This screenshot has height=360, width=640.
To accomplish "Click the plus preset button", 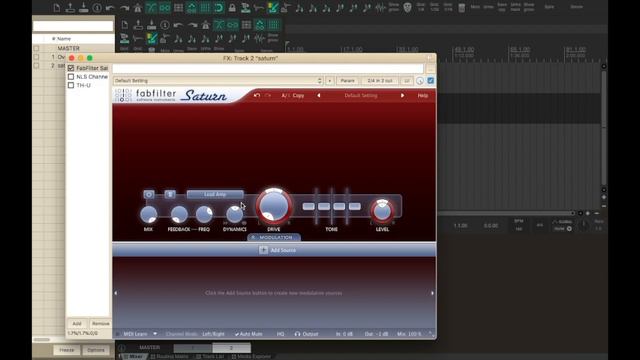I will click(x=330, y=81).
